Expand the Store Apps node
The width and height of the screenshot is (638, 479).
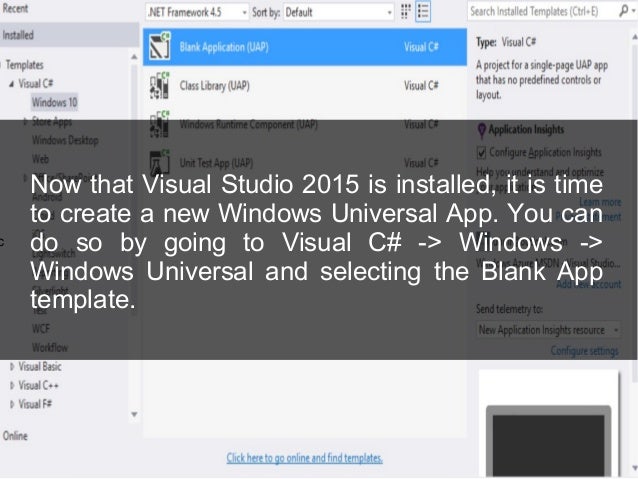(25, 121)
